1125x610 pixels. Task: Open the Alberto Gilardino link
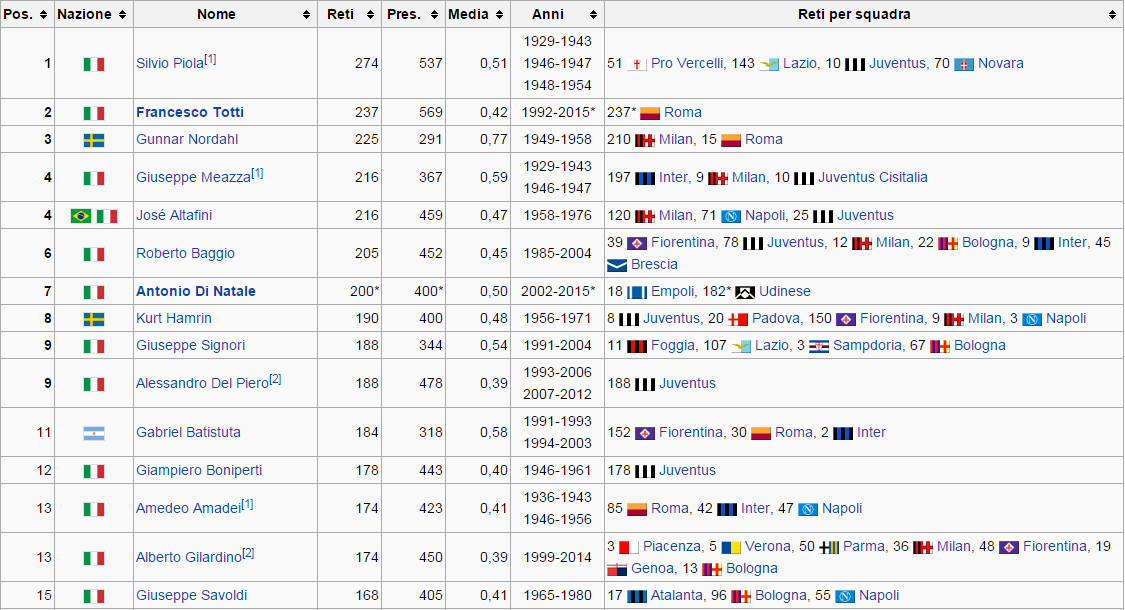click(189, 557)
